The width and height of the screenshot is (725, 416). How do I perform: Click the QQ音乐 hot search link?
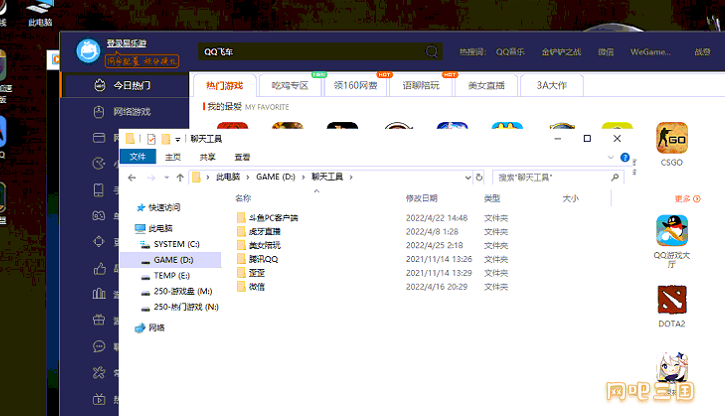pyautogui.click(x=510, y=52)
